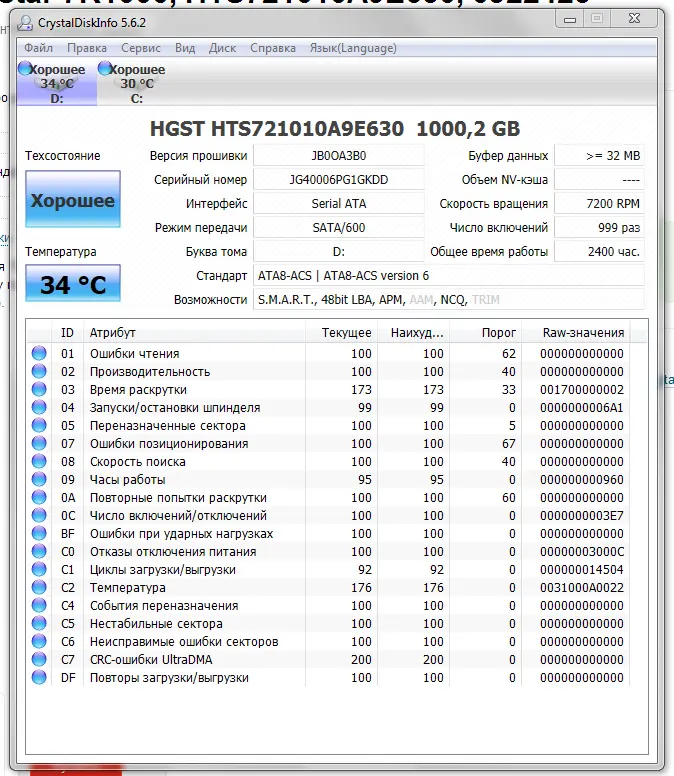Open the Правка menu
This screenshot has width=674, height=776.
pos(87,48)
